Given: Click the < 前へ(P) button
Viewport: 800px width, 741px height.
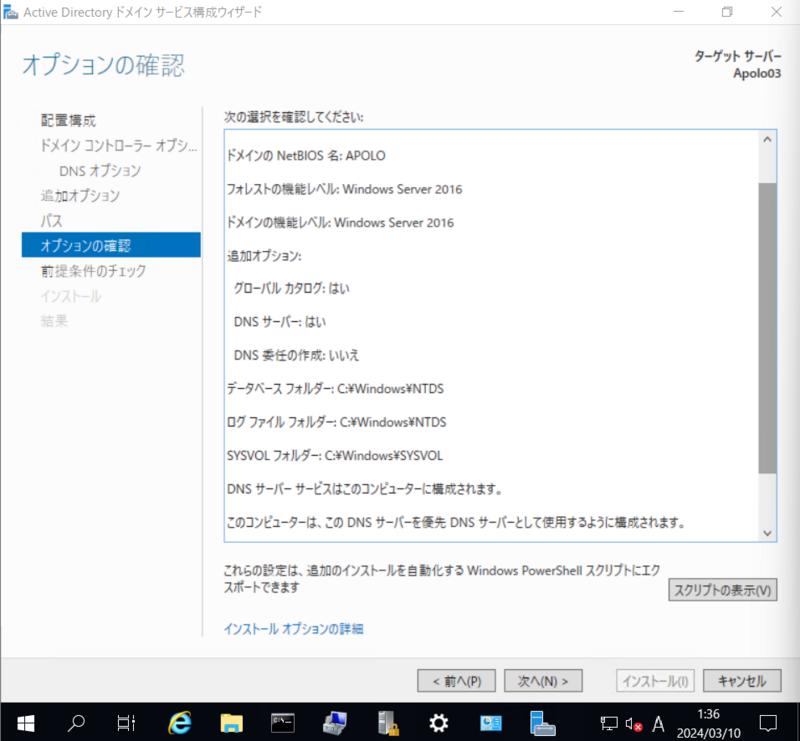Looking at the screenshot, I should click(456, 681).
